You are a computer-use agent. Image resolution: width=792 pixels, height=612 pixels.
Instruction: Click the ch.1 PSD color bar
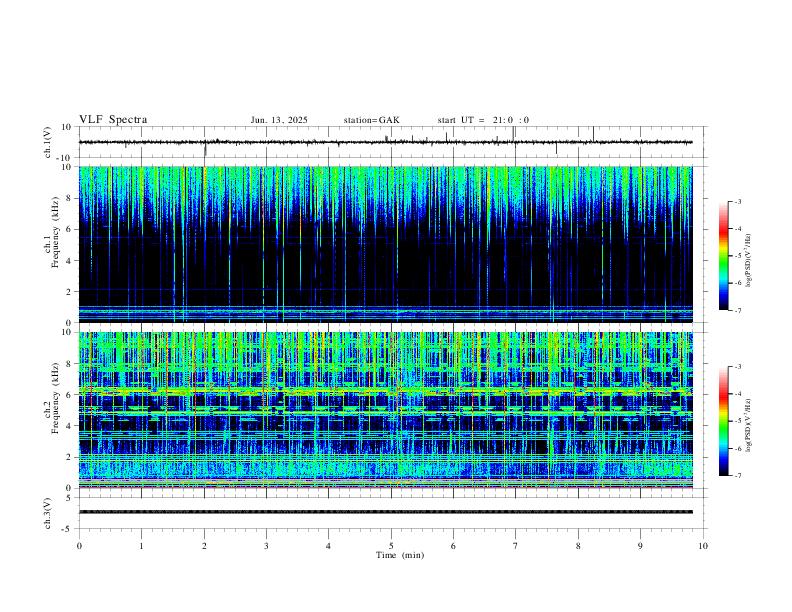pyautogui.click(x=723, y=256)
